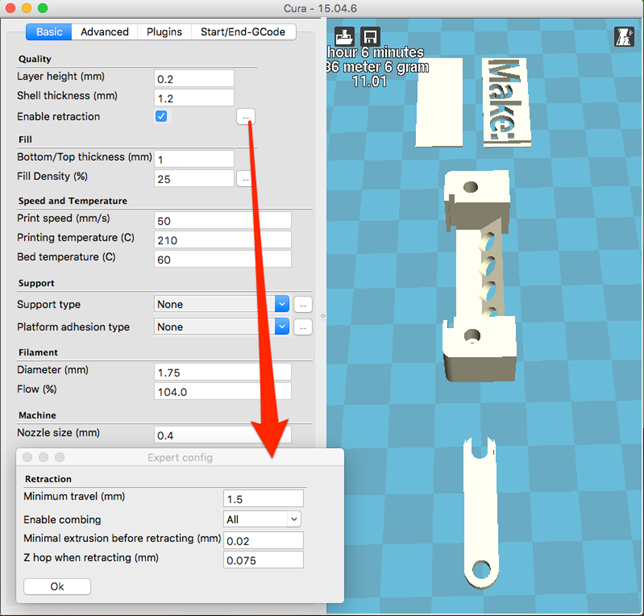
Task: Click the Flow percentage field
Action: point(223,391)
